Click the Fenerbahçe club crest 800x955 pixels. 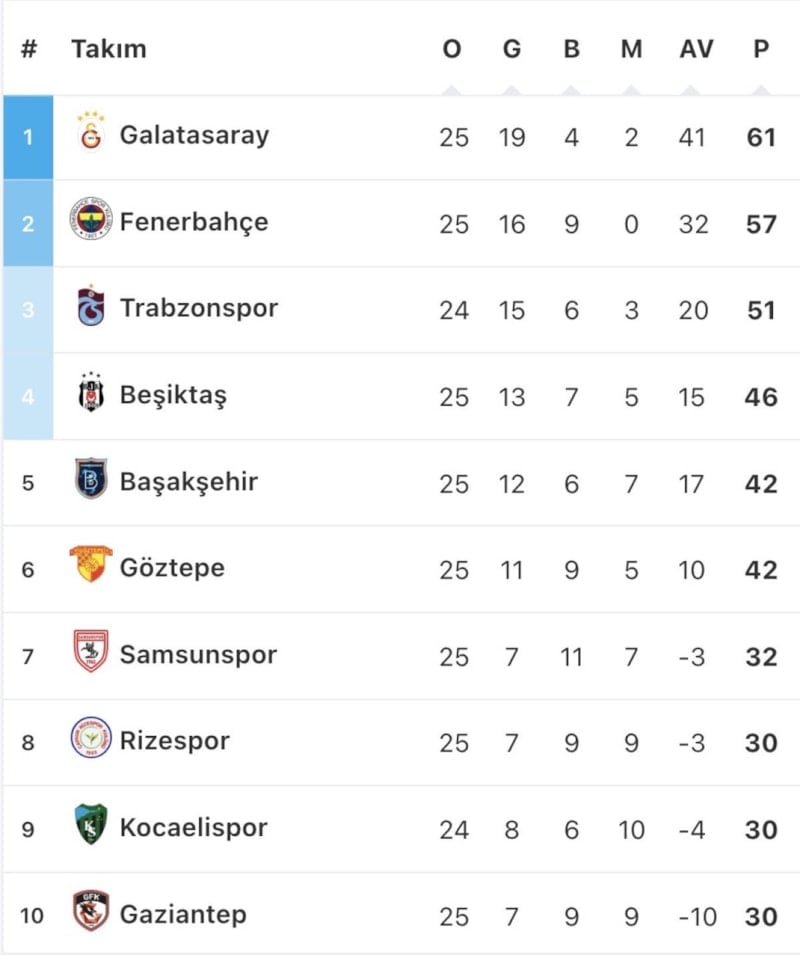(x=91, y=221)
